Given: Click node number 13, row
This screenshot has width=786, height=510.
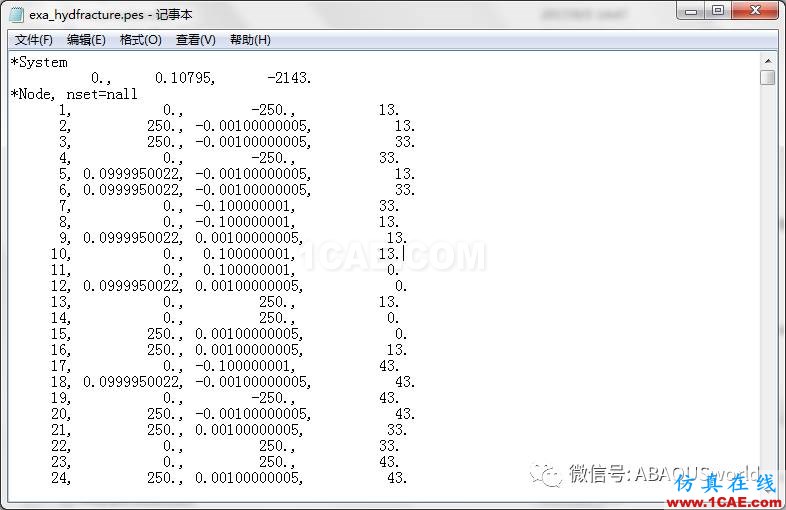Looking at the screenshot, I should pos(225,302).
